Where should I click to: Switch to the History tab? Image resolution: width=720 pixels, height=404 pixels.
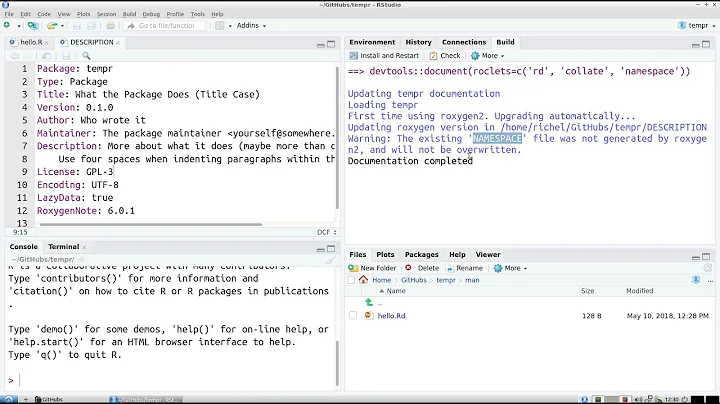(418, 42)
